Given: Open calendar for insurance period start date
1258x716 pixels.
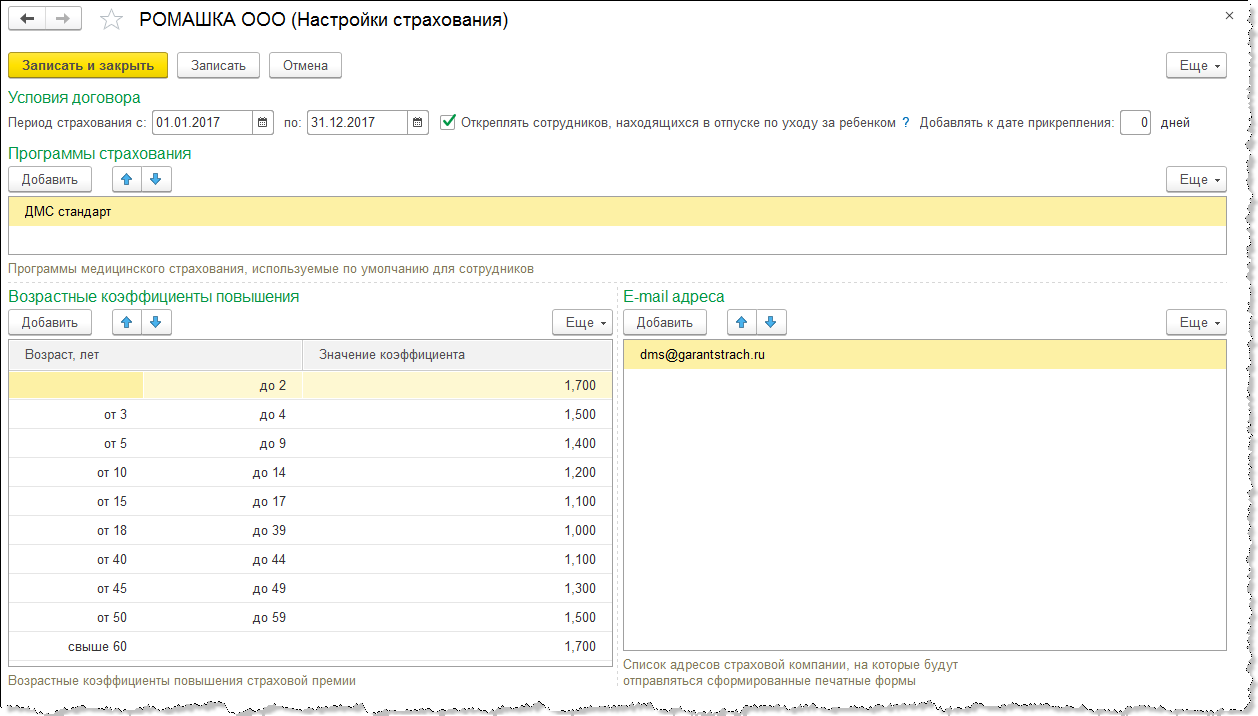Looking at the screenshot, I should pos(263,122).
